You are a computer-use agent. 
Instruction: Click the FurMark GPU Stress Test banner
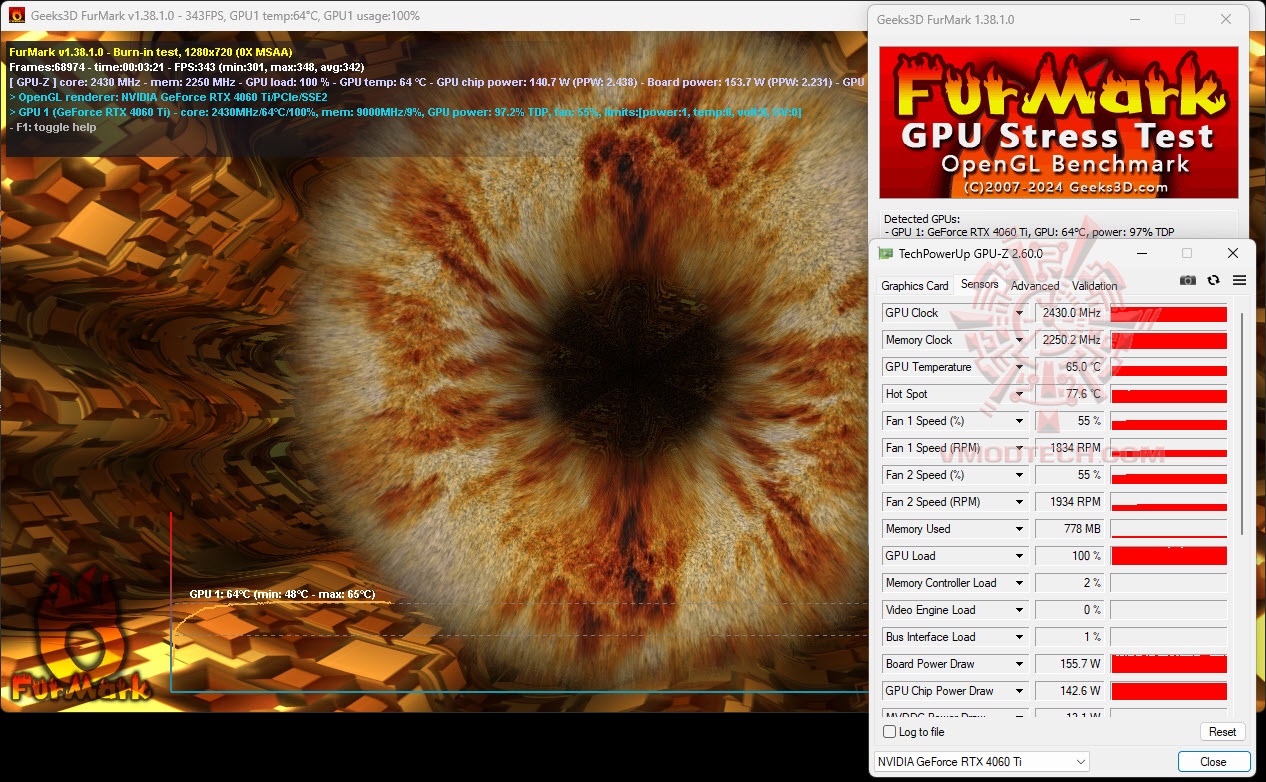point(1059,122)
